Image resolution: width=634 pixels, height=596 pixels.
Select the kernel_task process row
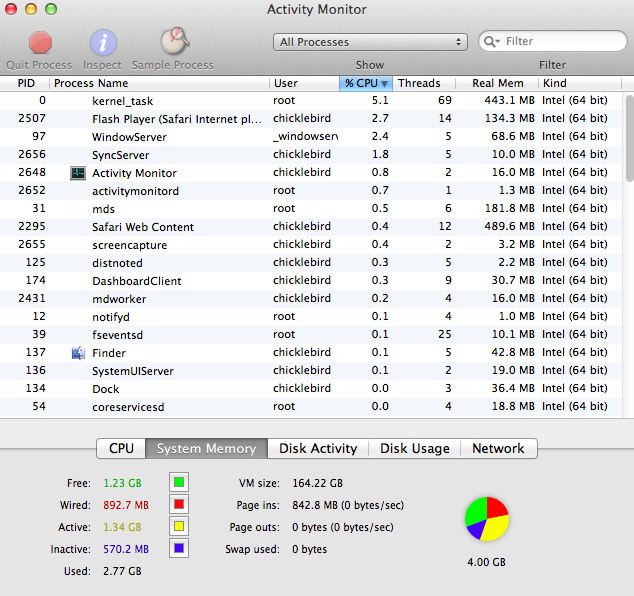coord(311,101)
